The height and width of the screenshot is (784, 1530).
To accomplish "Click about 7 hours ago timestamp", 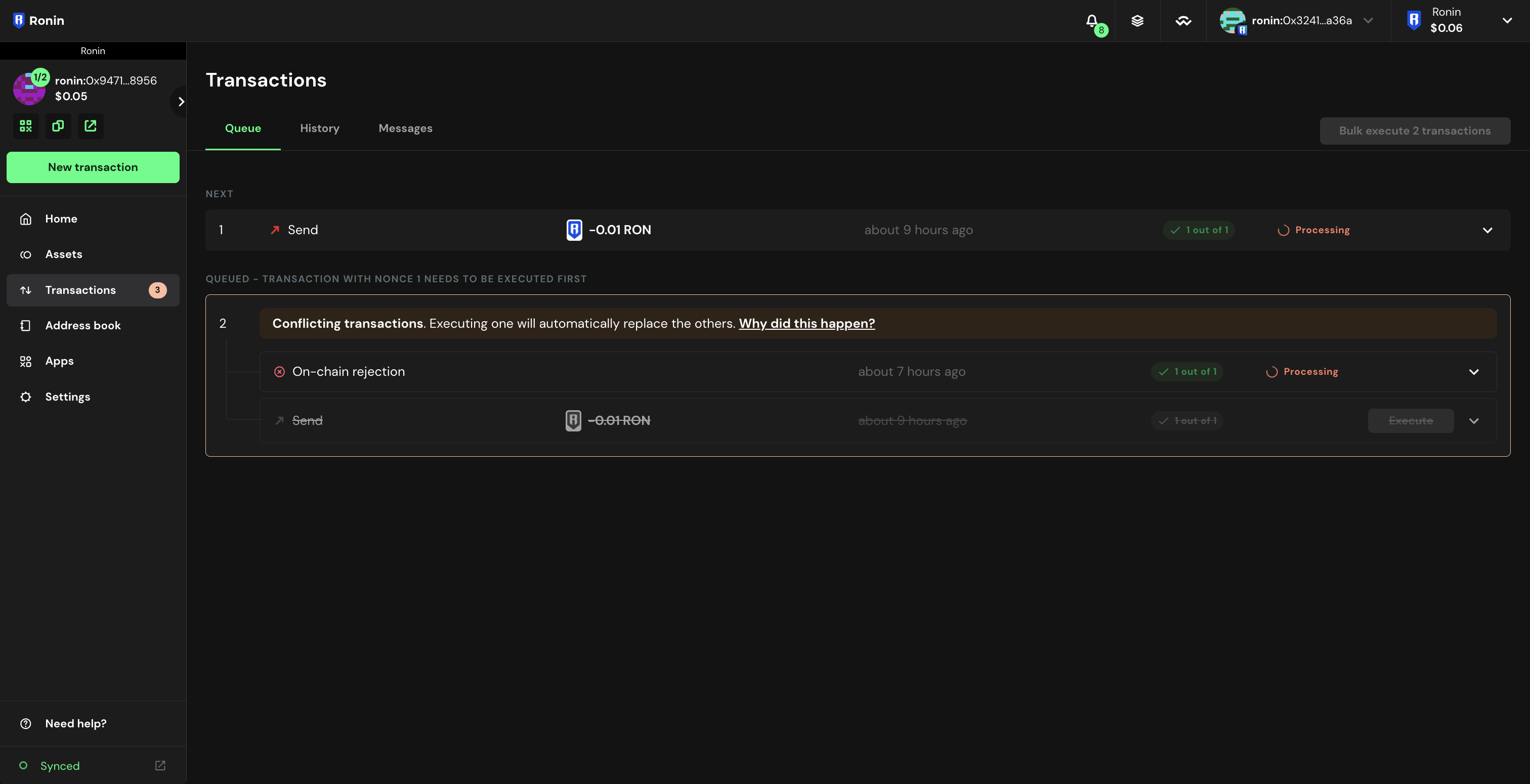I will pyautogui.click(x=912, y=371).
